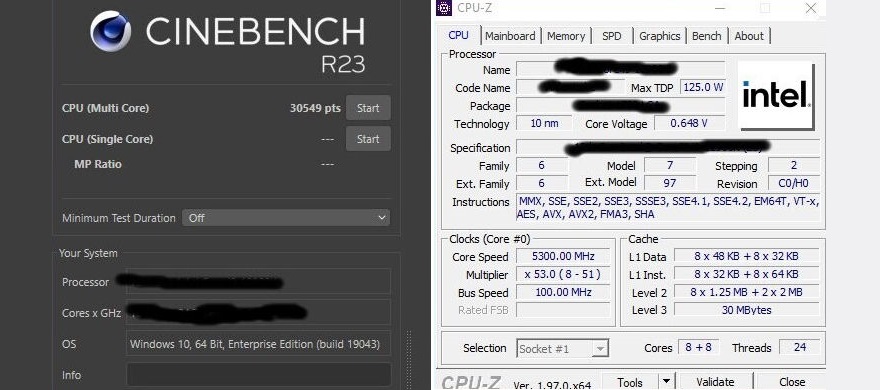Click the Intel logo in Processor section
Image resolution: width=880 pixels, height=390 pixels.
click(776, 95)
